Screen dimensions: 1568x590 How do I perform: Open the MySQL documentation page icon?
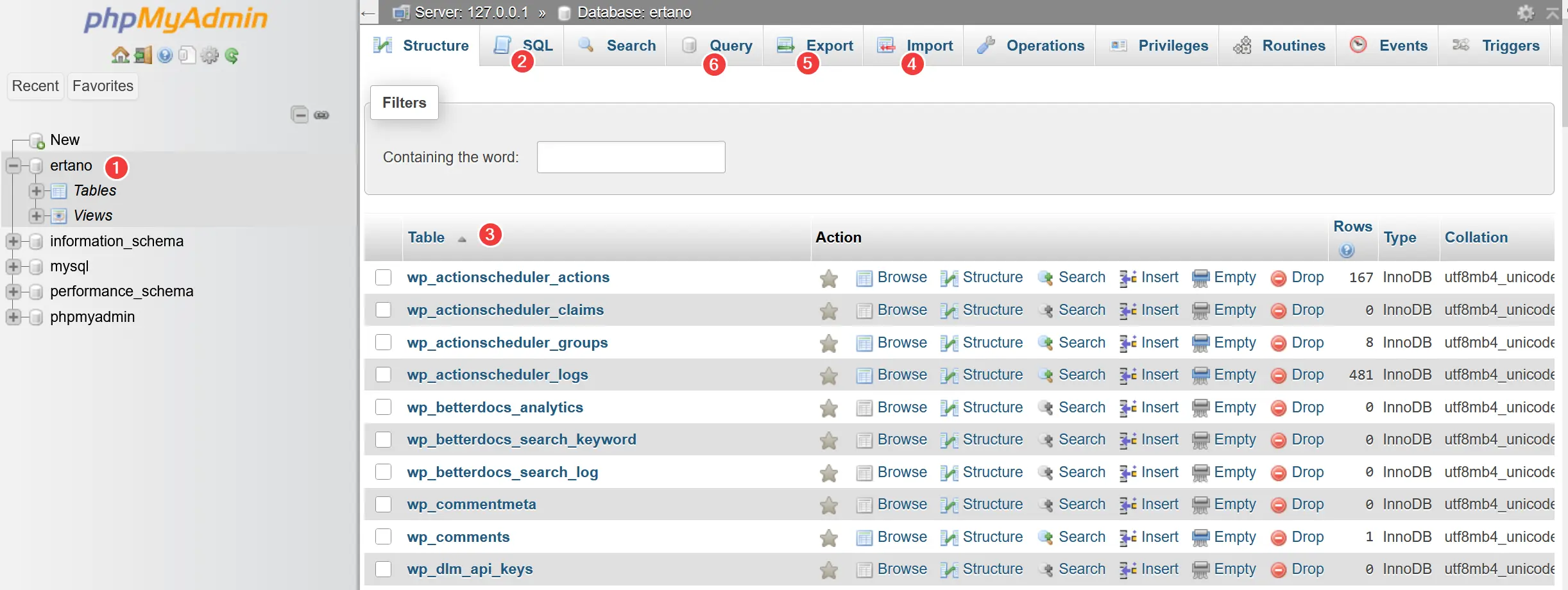187,55
